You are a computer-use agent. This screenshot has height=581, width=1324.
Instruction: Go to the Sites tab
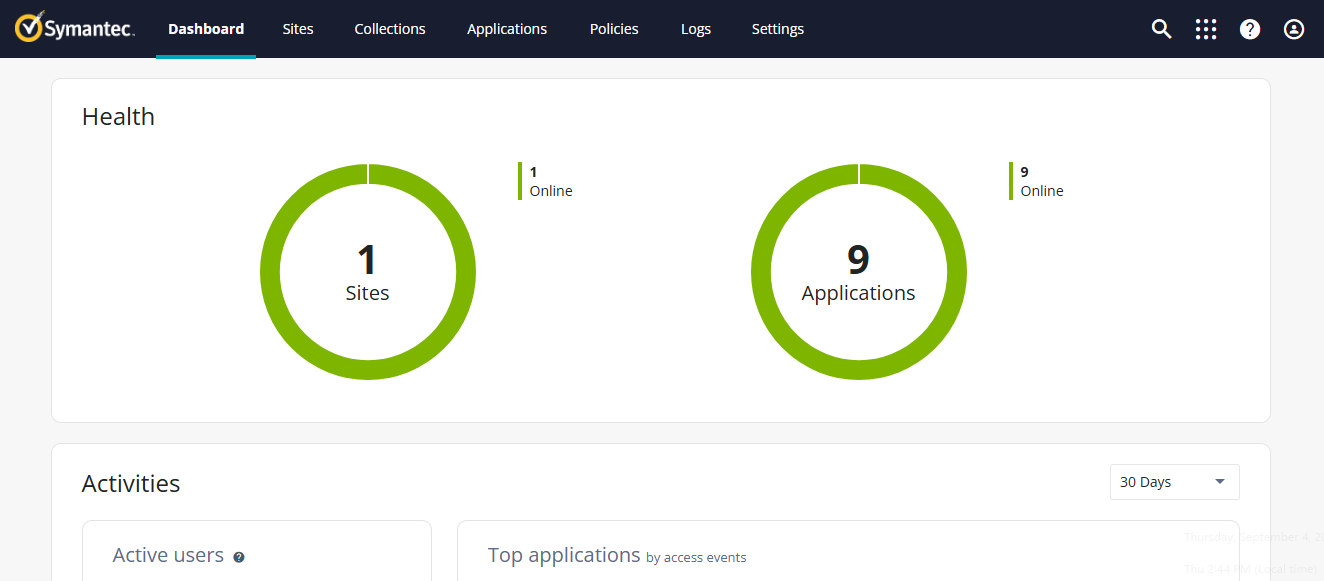(x=298, y=29)
